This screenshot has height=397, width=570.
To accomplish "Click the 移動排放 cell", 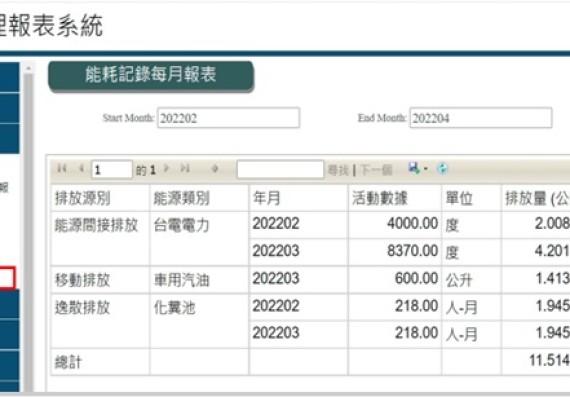I will click(x=100, y=280).
